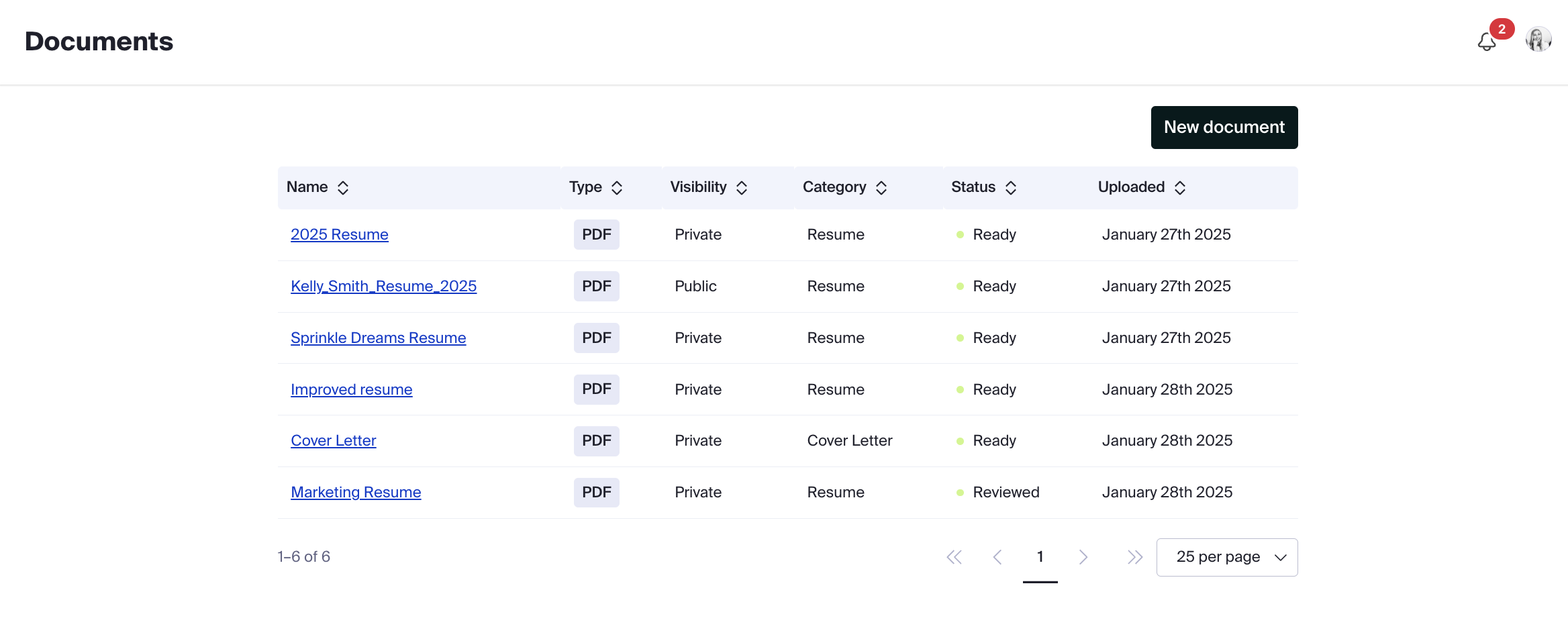The image size is (1568, 643).
Task: Open the Marketing Resume link
Action: point(356,493)
